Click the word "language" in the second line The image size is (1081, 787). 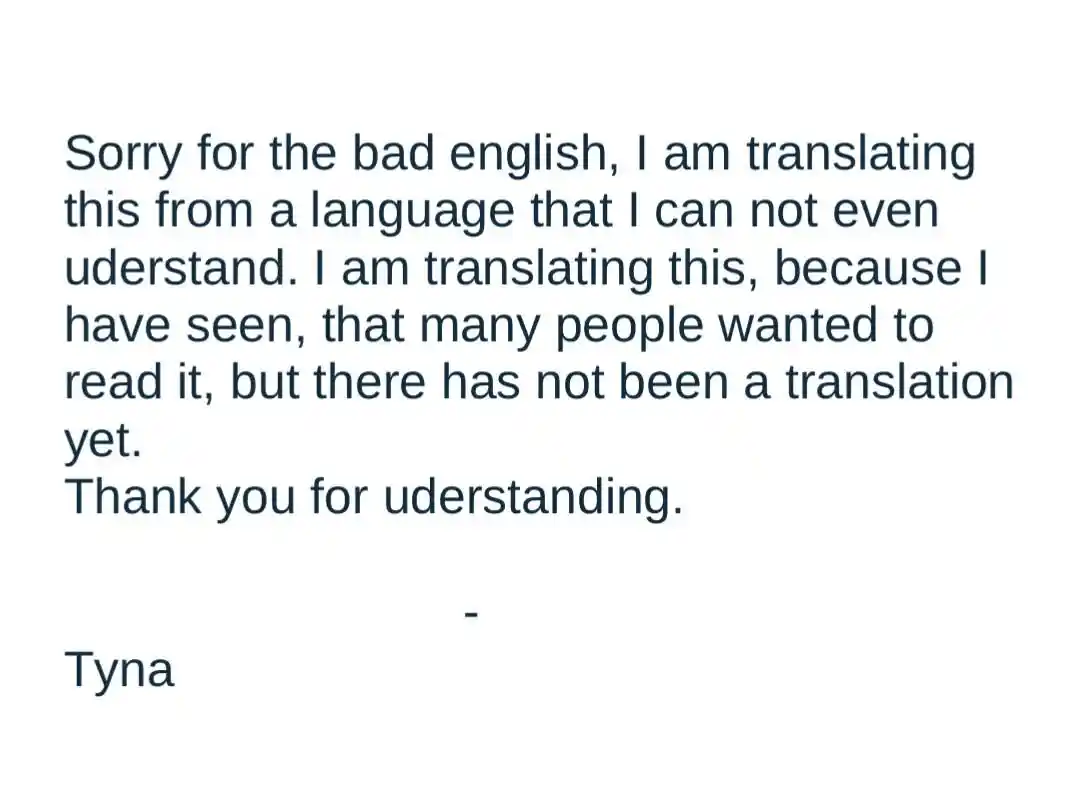(412, 212)
